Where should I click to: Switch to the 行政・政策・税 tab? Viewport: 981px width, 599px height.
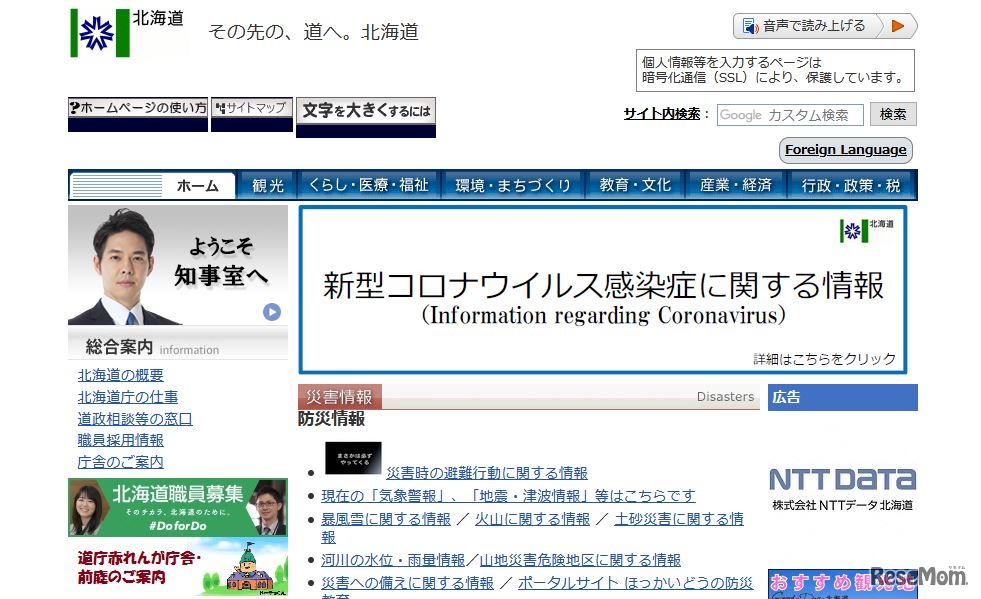[x=850, y=185]
